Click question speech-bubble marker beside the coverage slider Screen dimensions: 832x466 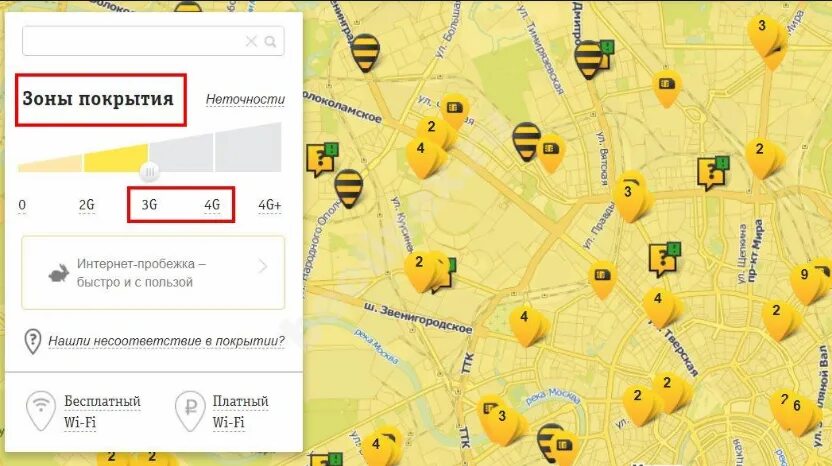click(321, 160)
